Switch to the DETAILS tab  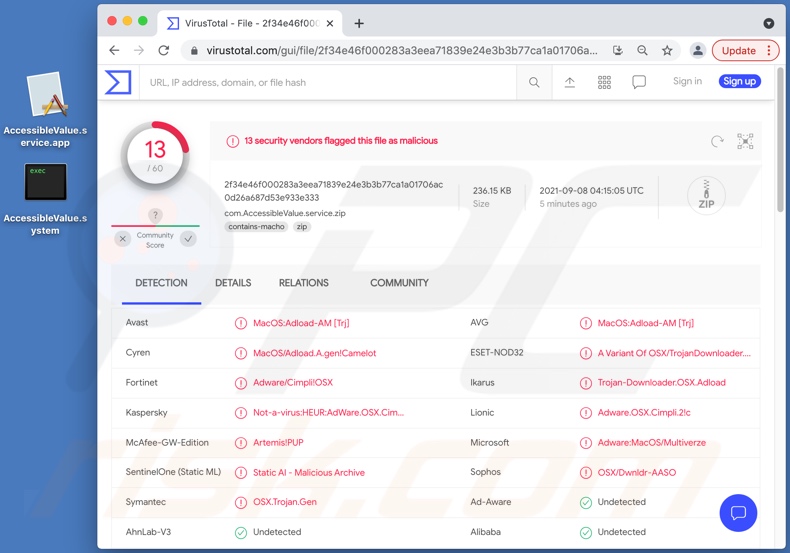(233, 283)
